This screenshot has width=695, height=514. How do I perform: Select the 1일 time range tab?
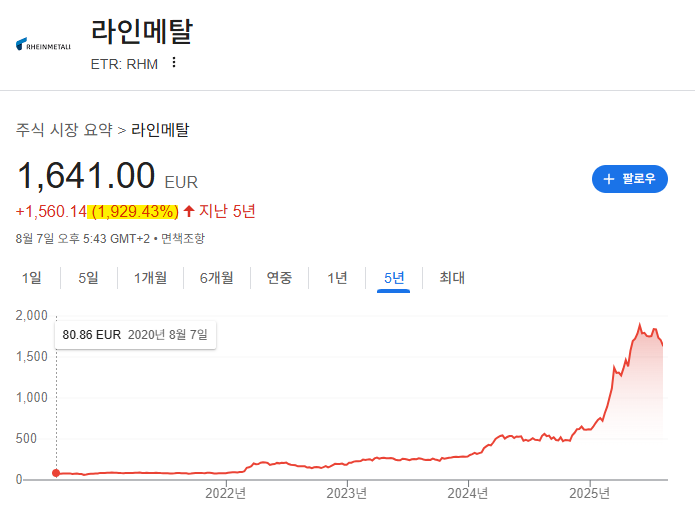pos(31,278)
